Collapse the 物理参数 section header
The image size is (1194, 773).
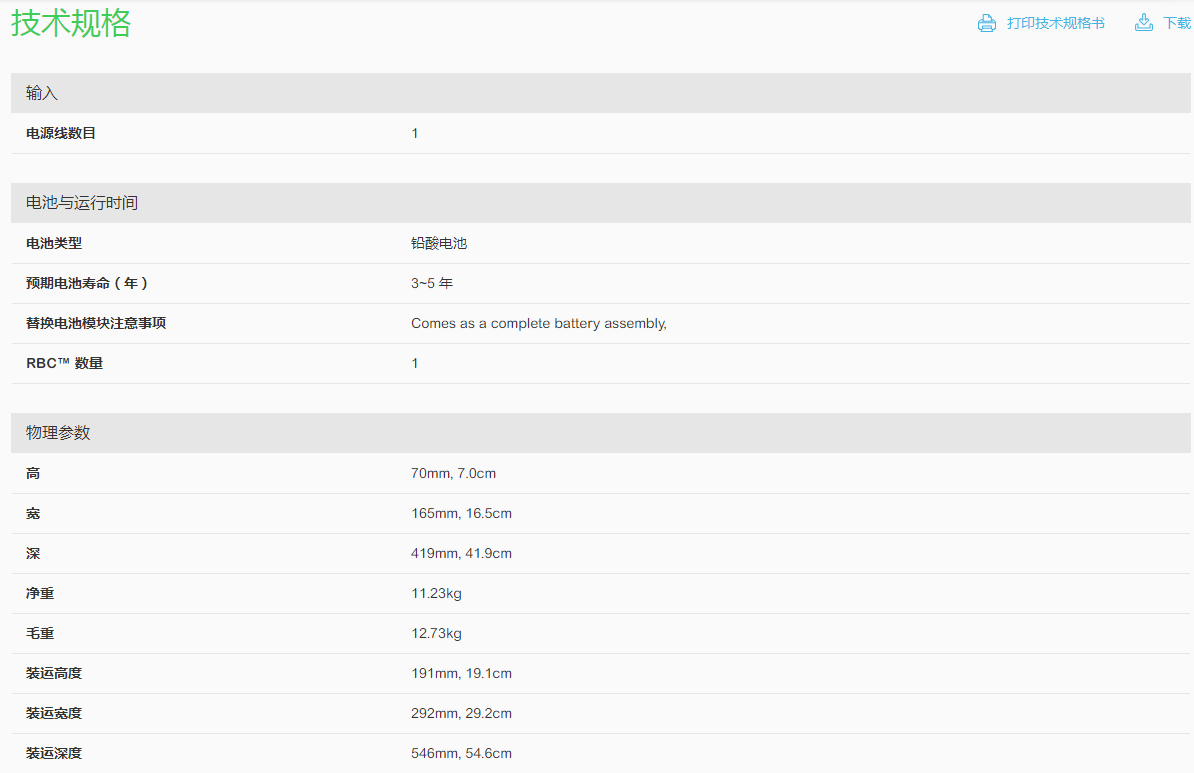[x=58, y=433]
